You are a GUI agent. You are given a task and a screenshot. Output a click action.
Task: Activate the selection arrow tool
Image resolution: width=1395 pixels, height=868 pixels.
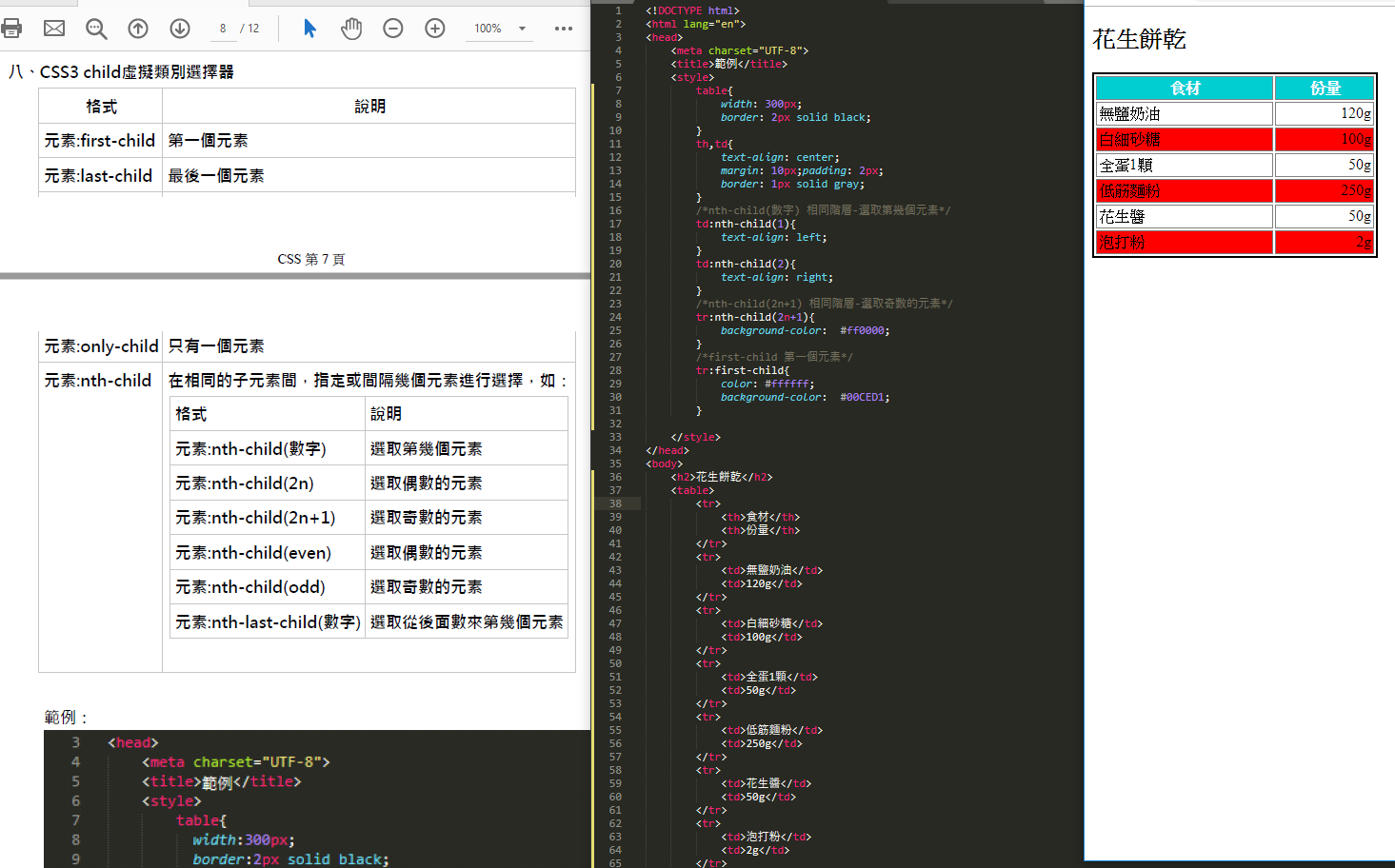(x=309, y=29)
